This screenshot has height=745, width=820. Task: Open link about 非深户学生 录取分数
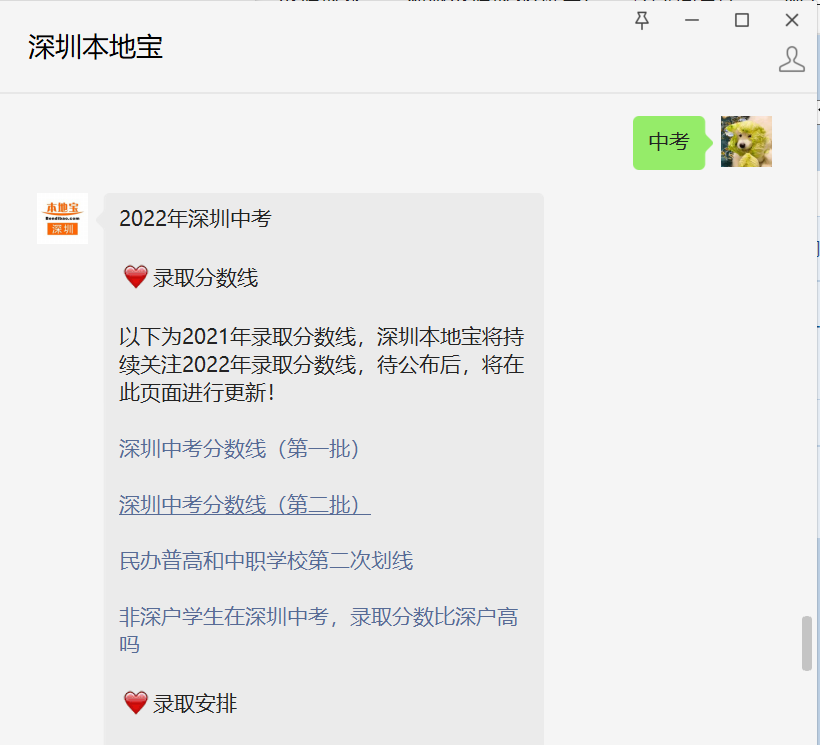tap(318, 631)
